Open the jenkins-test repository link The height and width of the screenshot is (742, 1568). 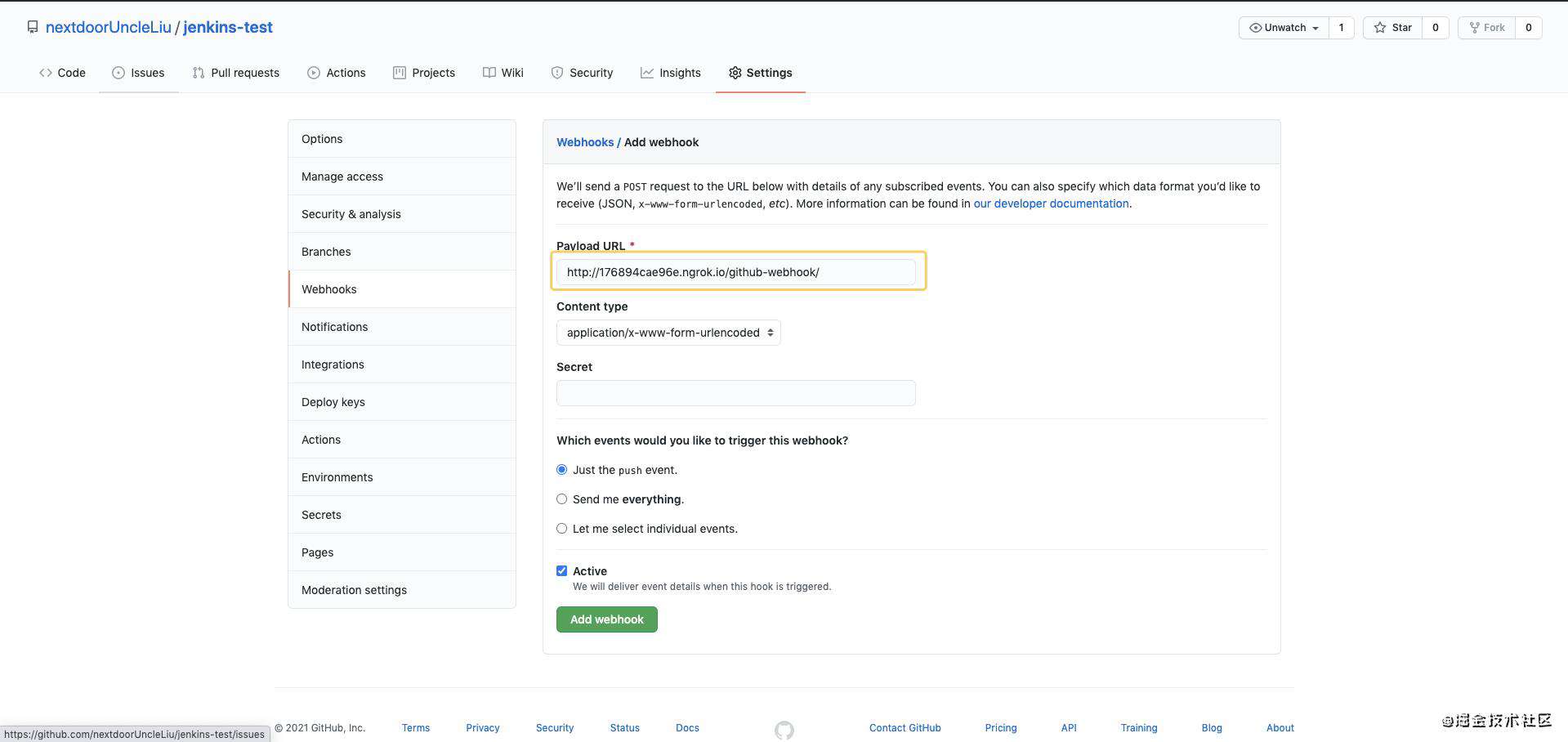228,27
